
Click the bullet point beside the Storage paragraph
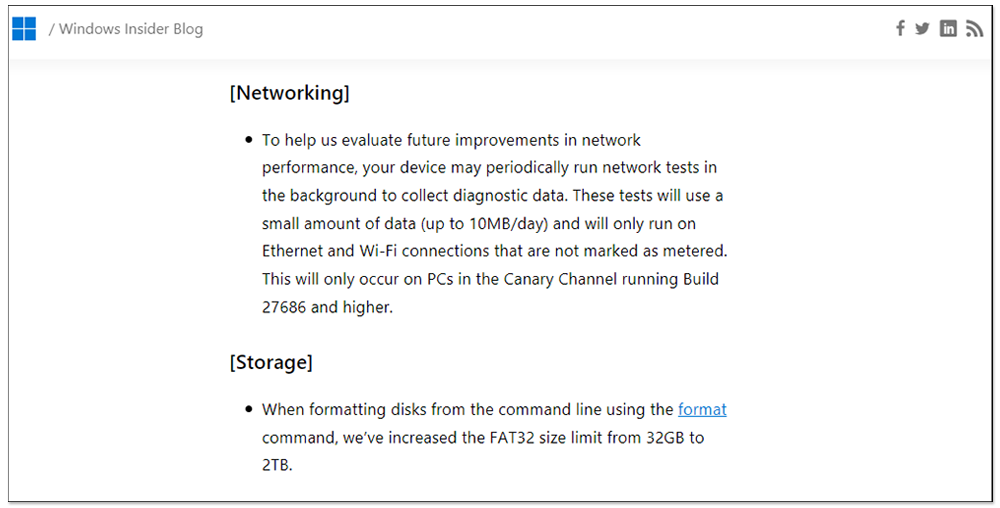(249, 409)
